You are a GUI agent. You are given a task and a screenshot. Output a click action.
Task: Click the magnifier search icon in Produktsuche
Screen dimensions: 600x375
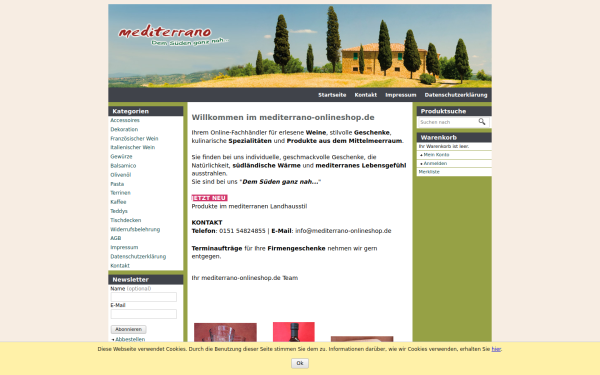click(x=482, y=122)
